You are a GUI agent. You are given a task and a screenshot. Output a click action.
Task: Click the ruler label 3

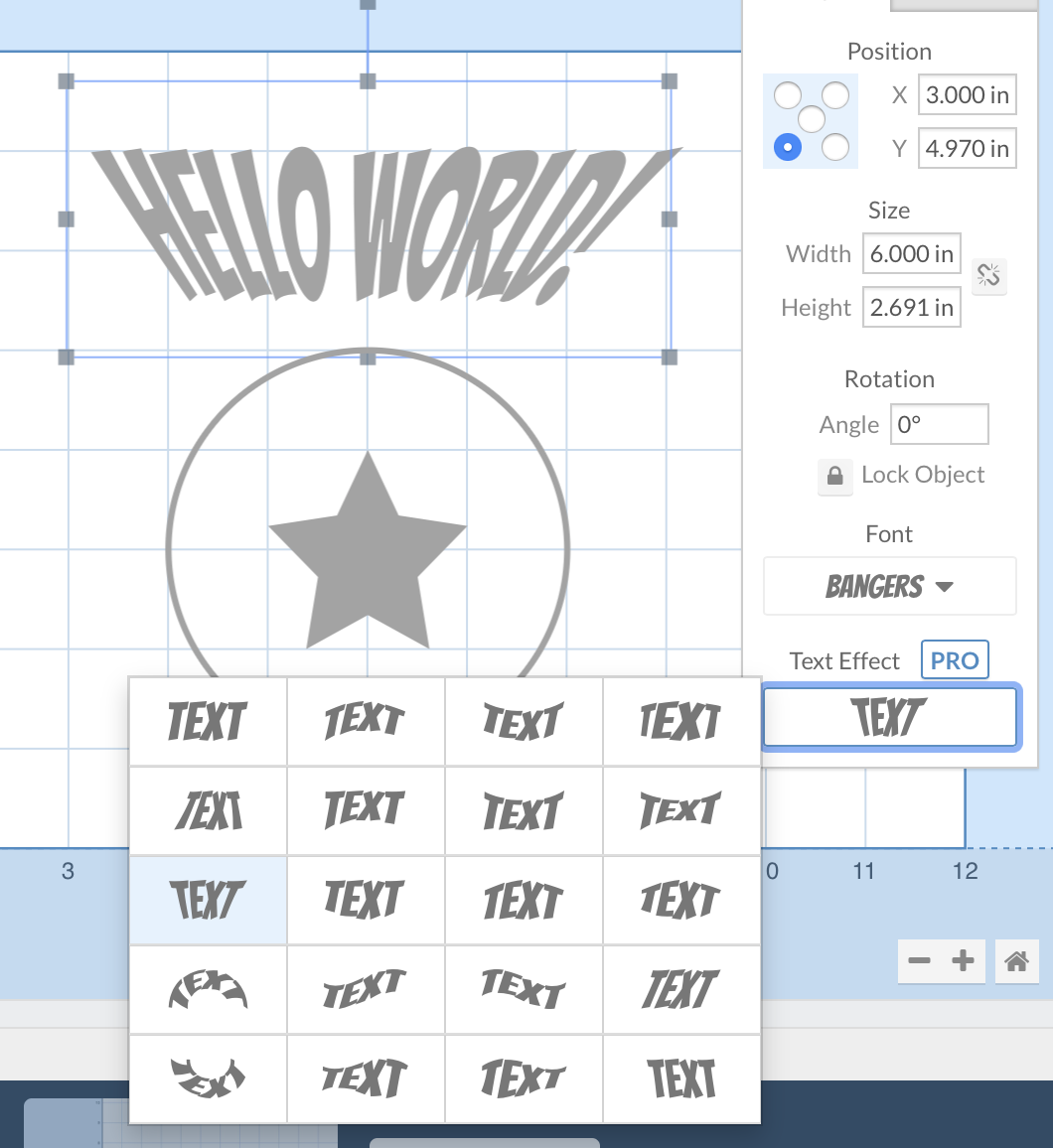pos(69,871)
